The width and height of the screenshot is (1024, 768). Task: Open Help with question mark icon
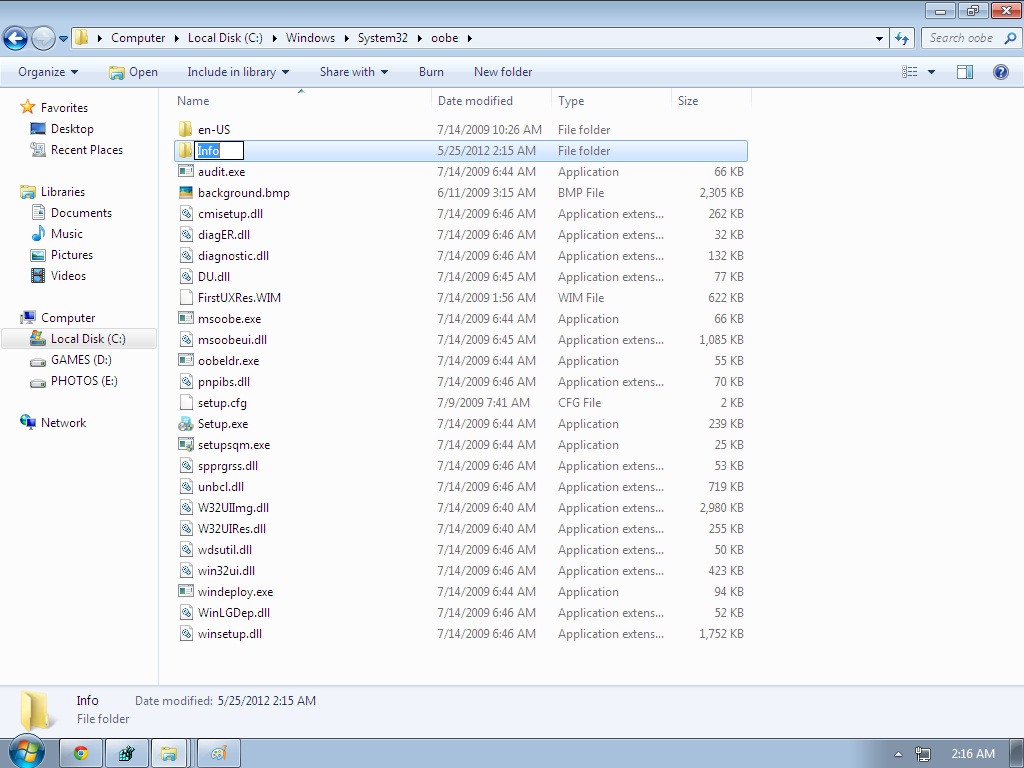tap(1000, 72)
